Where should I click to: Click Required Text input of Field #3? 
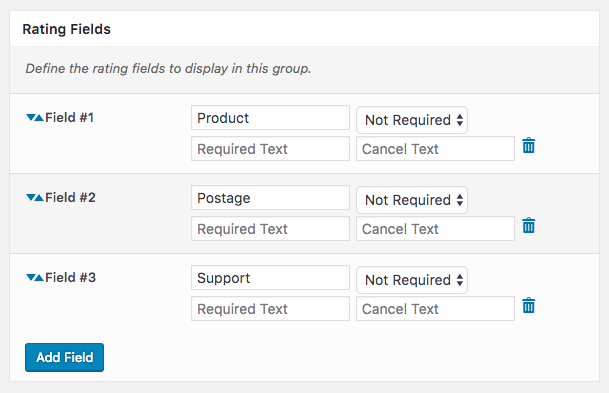270,309
